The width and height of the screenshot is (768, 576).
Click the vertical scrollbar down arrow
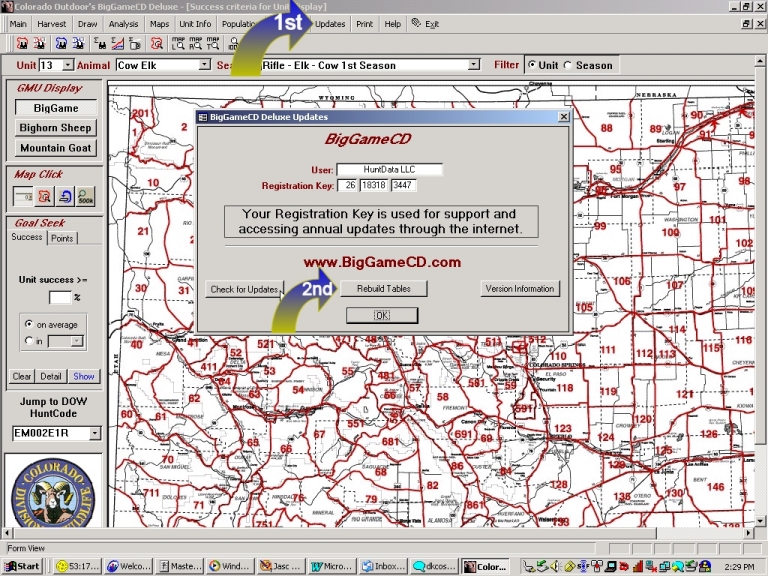[x=760, y=521]
